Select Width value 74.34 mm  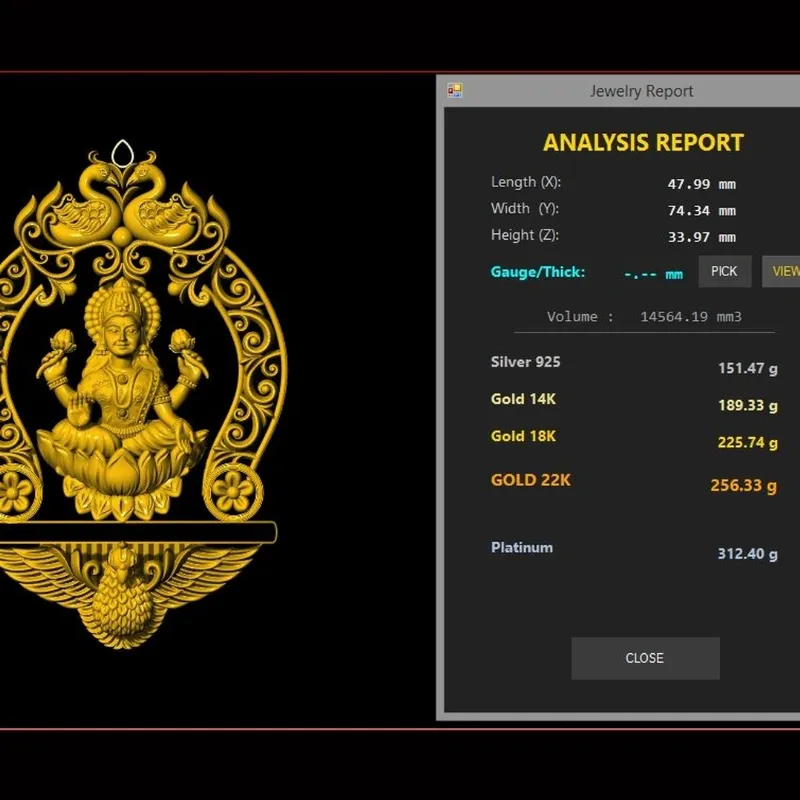(702, 211)
